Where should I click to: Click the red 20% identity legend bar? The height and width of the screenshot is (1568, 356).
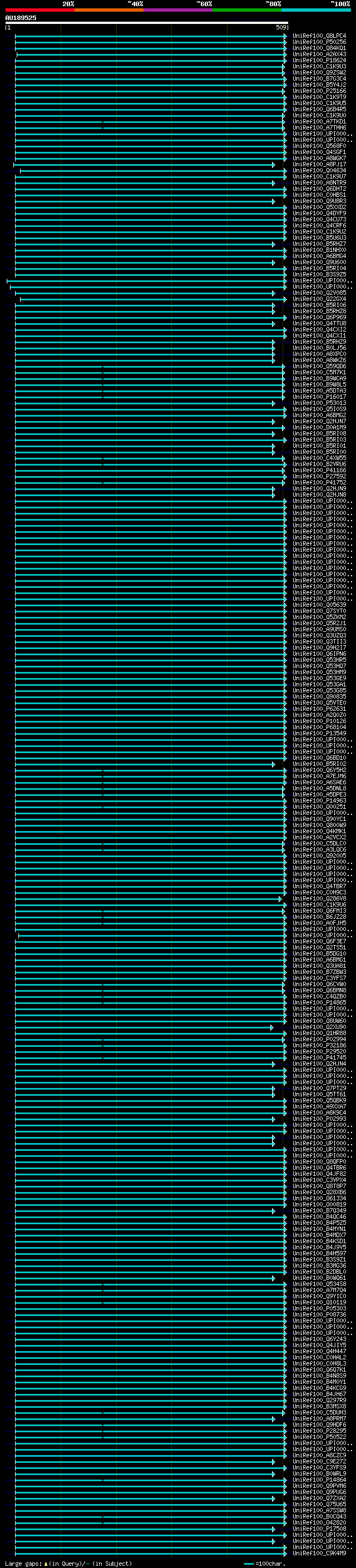[x=39, y=10]
